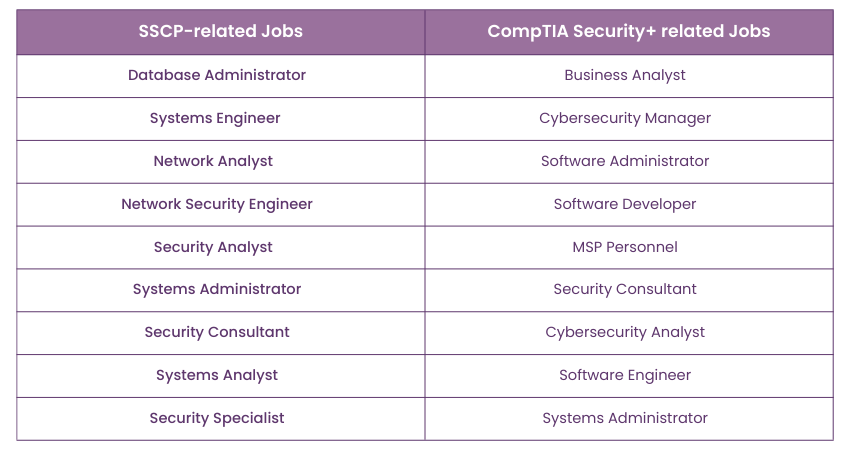This screenshot has height=450, width=850.
Task: Select the Software Administrator cell
Action: [x=625, y=161]
